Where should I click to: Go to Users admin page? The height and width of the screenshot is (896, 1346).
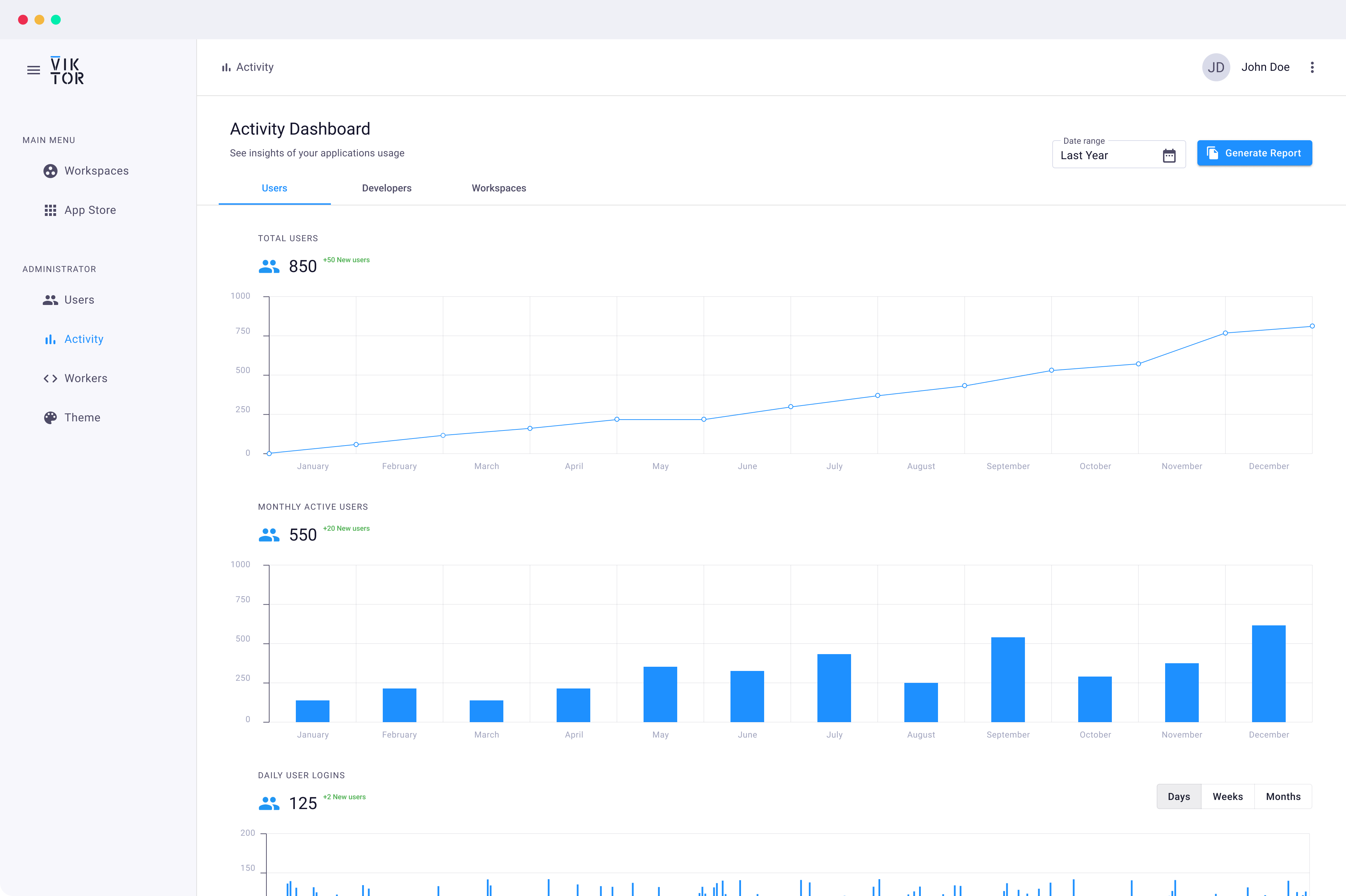79,300
